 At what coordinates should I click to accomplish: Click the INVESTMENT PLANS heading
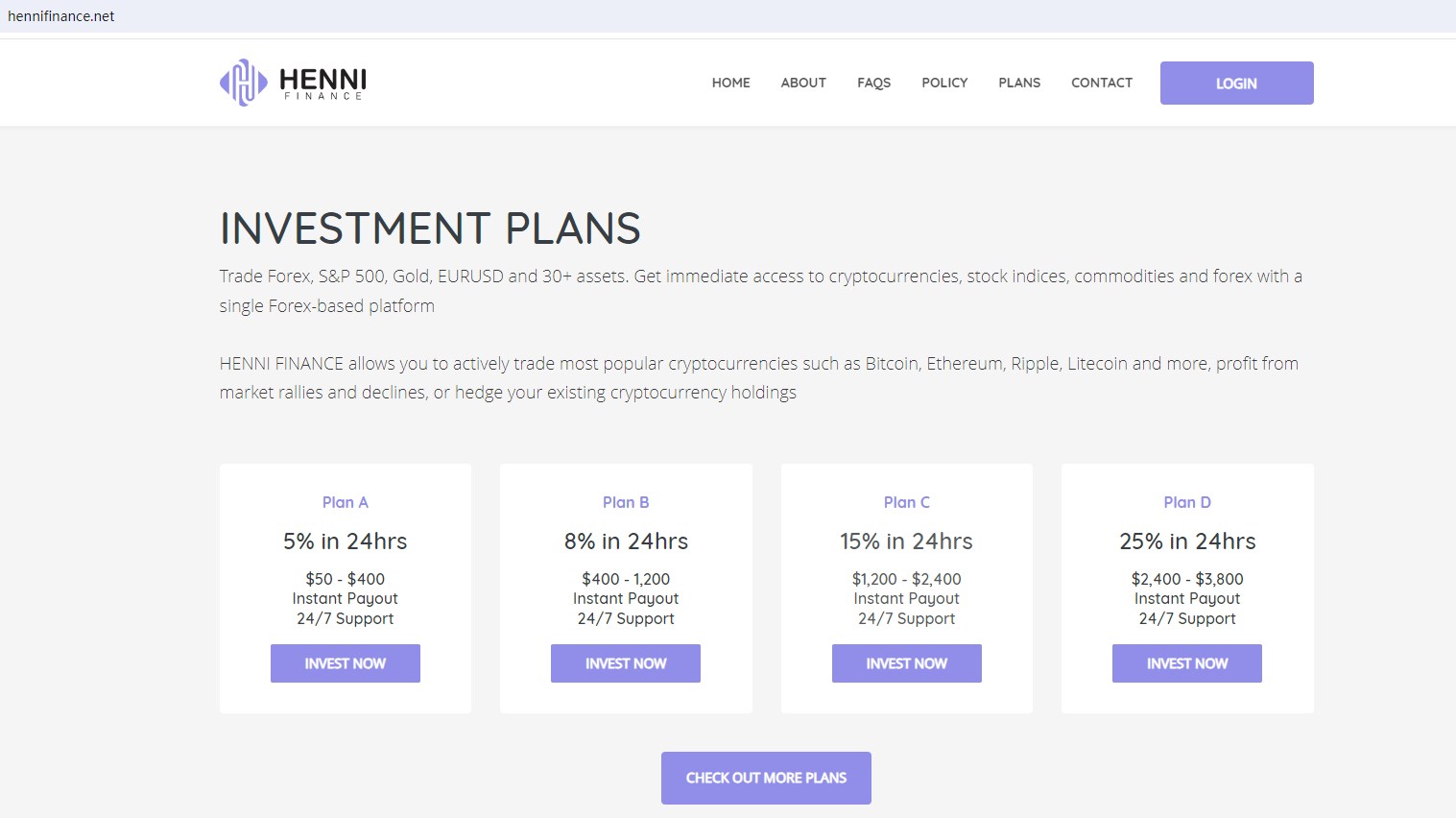430,229
